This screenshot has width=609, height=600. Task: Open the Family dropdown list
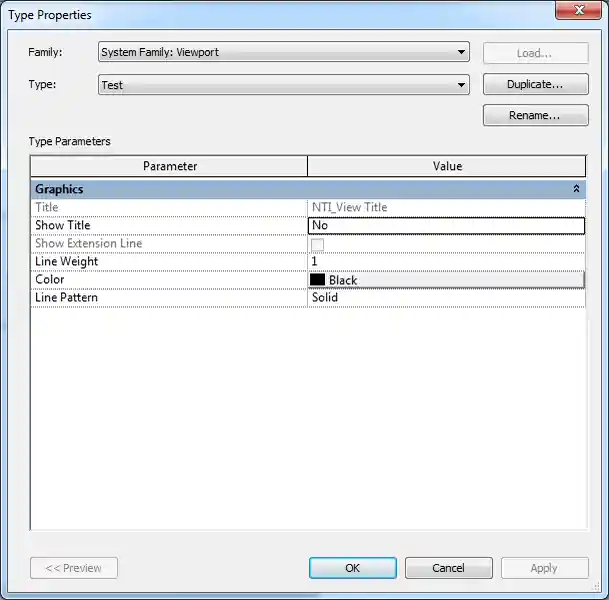(x=461, y=52)
